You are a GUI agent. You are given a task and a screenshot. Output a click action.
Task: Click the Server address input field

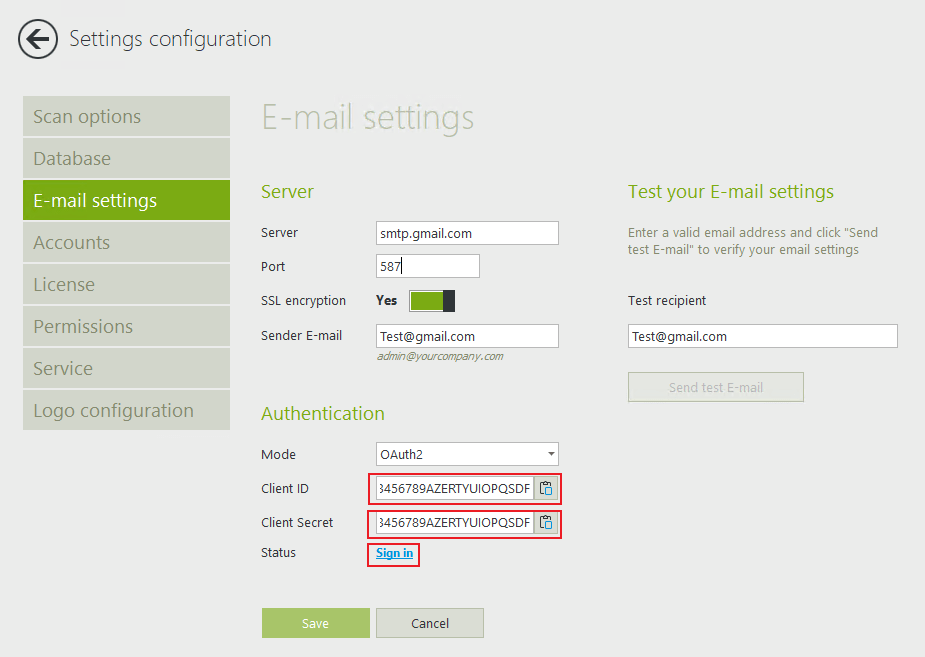coord(467,233)
